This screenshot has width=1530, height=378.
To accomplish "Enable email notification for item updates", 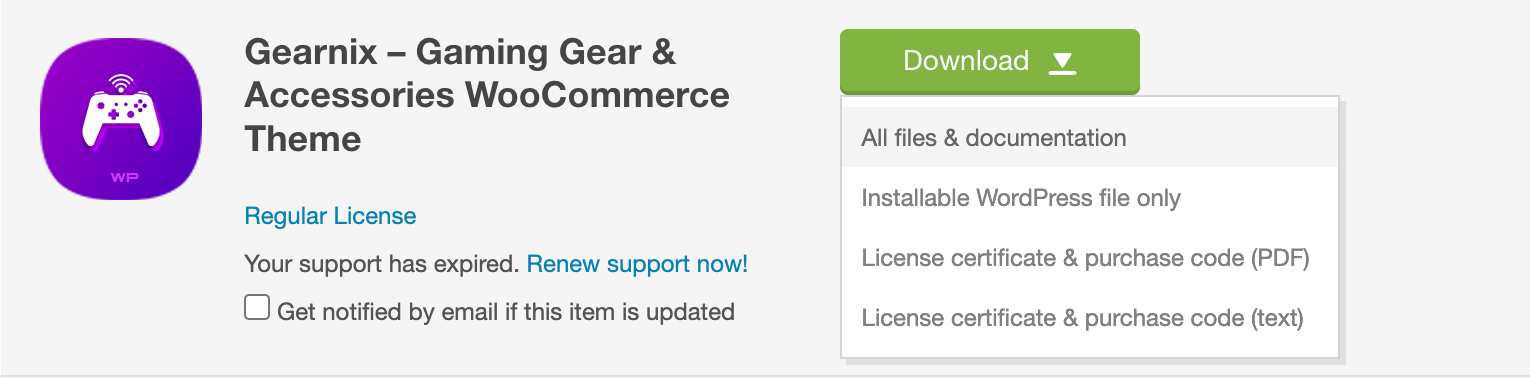I will click(257, 307).
